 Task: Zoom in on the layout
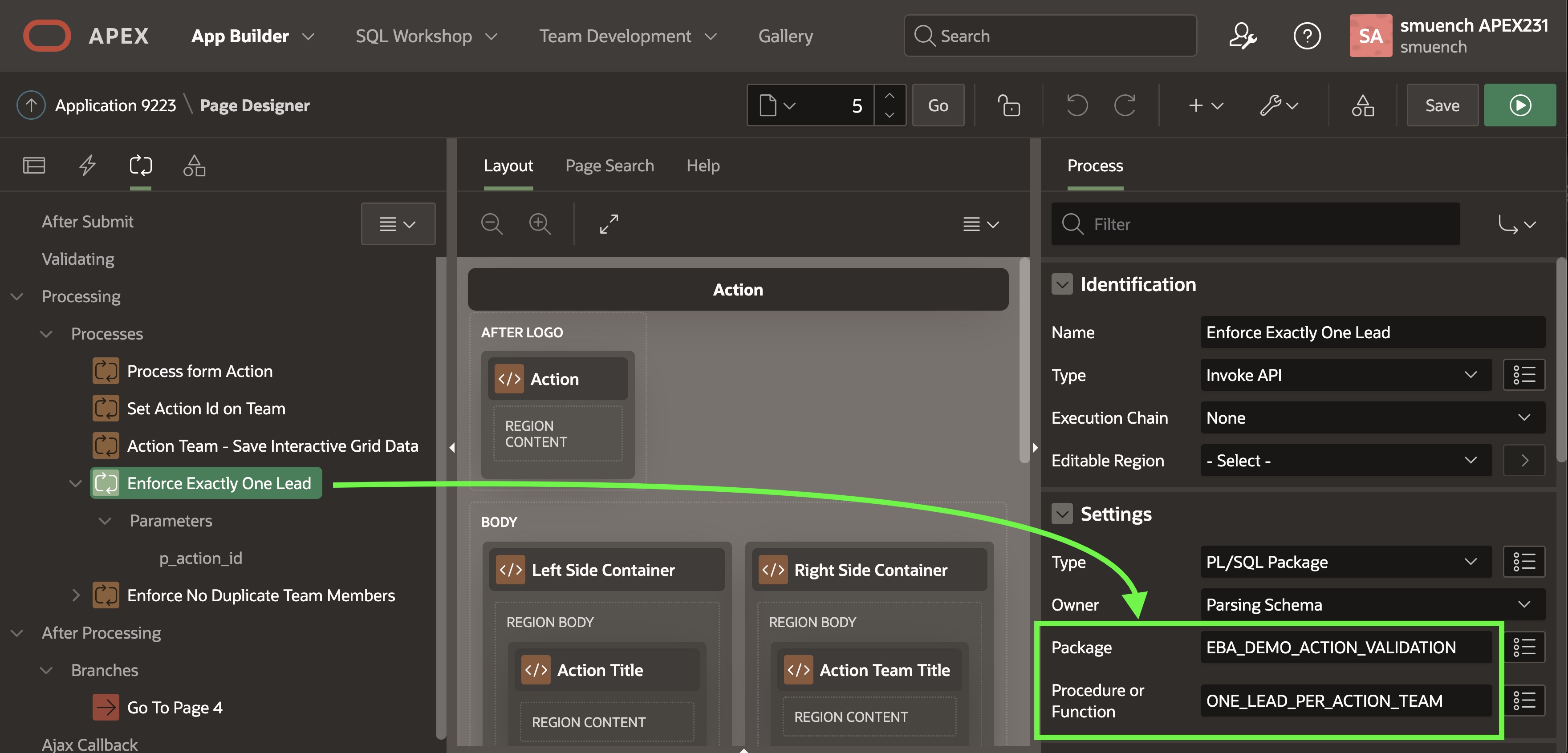coord(539,224)
